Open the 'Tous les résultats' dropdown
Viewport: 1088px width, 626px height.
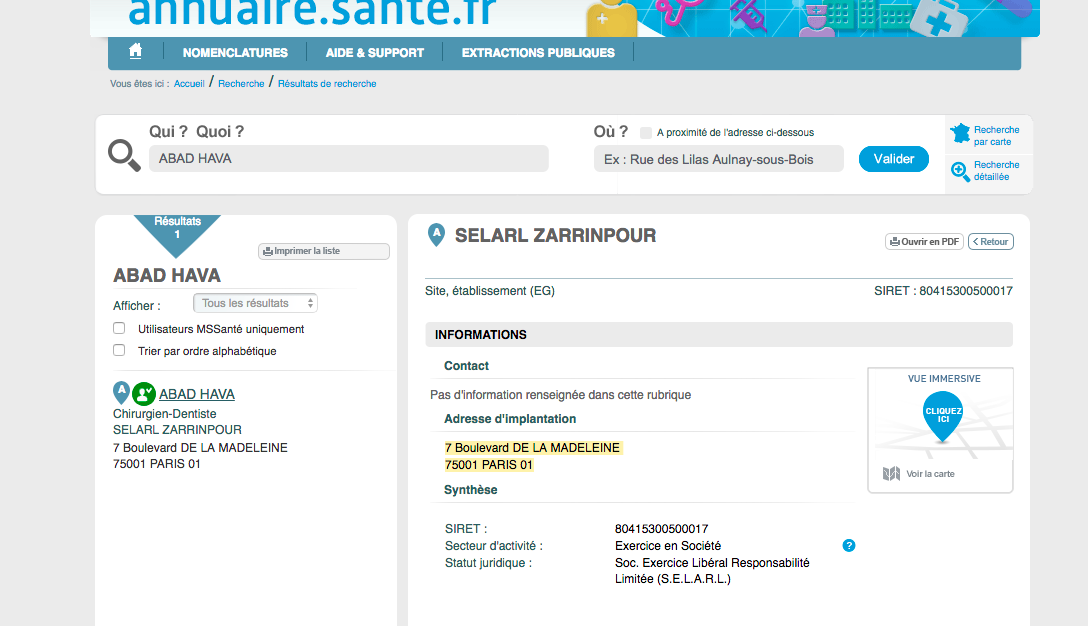(x=255, y=303)
